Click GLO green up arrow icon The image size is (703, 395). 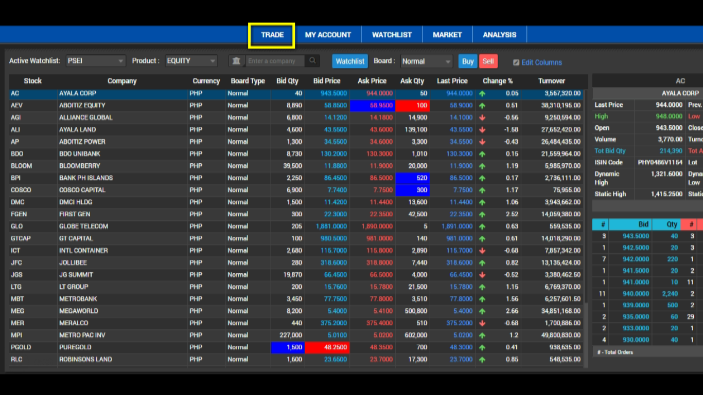click(x=482, y=227)
